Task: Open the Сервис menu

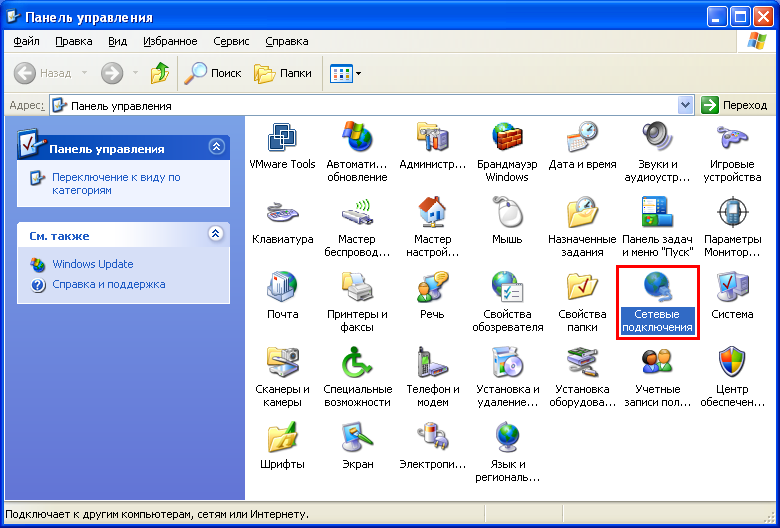Action: tap(231, 41)
